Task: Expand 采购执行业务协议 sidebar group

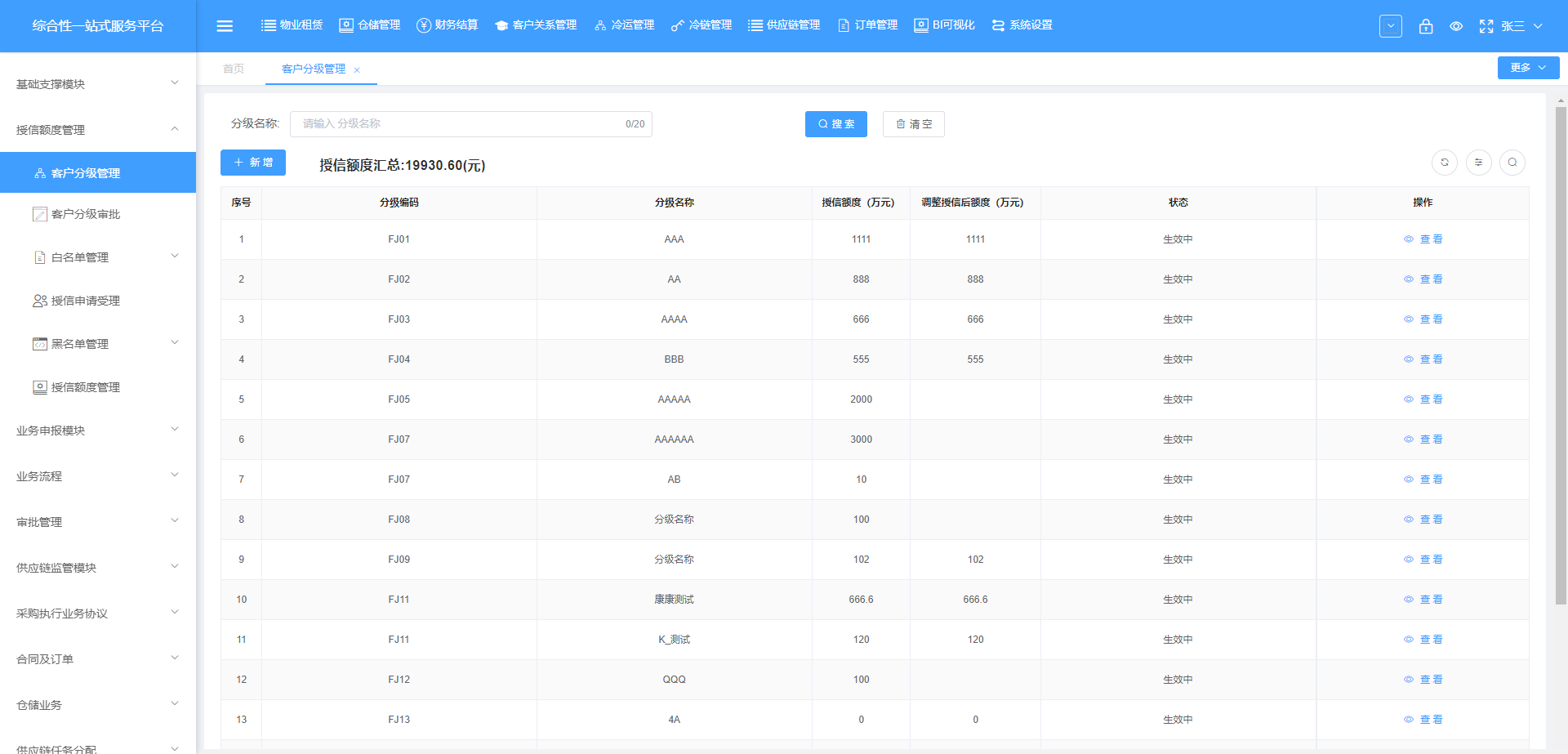Action: click(98, 613)
